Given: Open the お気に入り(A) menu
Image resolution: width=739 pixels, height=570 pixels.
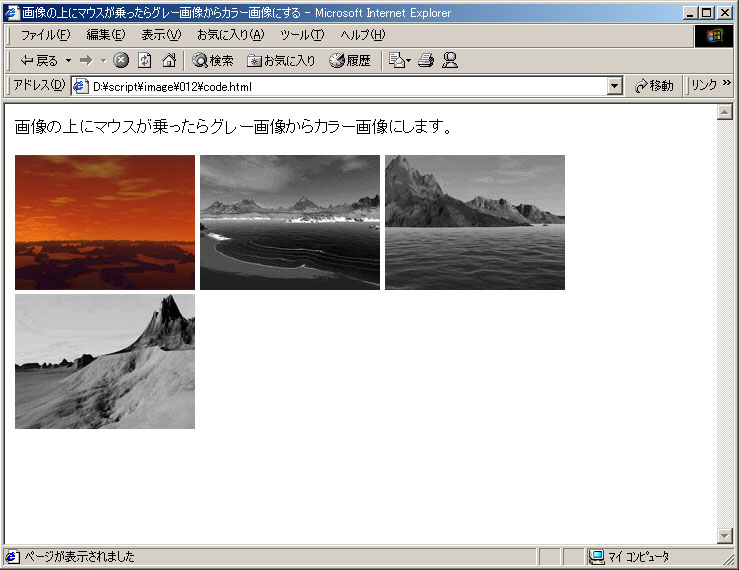Looking at the screenshot, I should click(230, 34).
